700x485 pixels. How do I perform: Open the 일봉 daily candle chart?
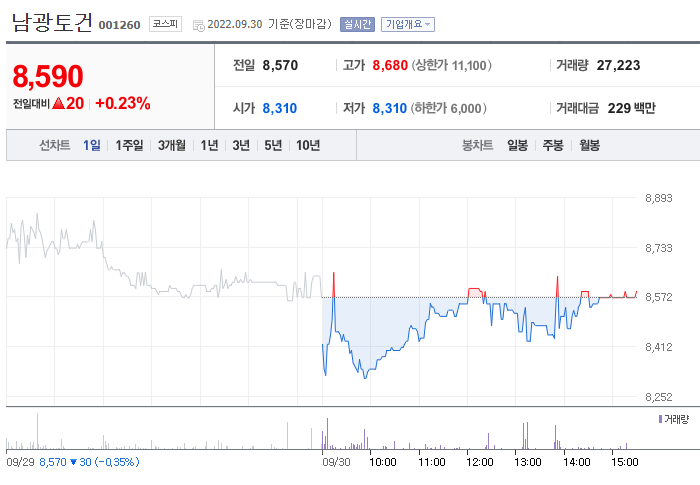[x=517, y=145]
